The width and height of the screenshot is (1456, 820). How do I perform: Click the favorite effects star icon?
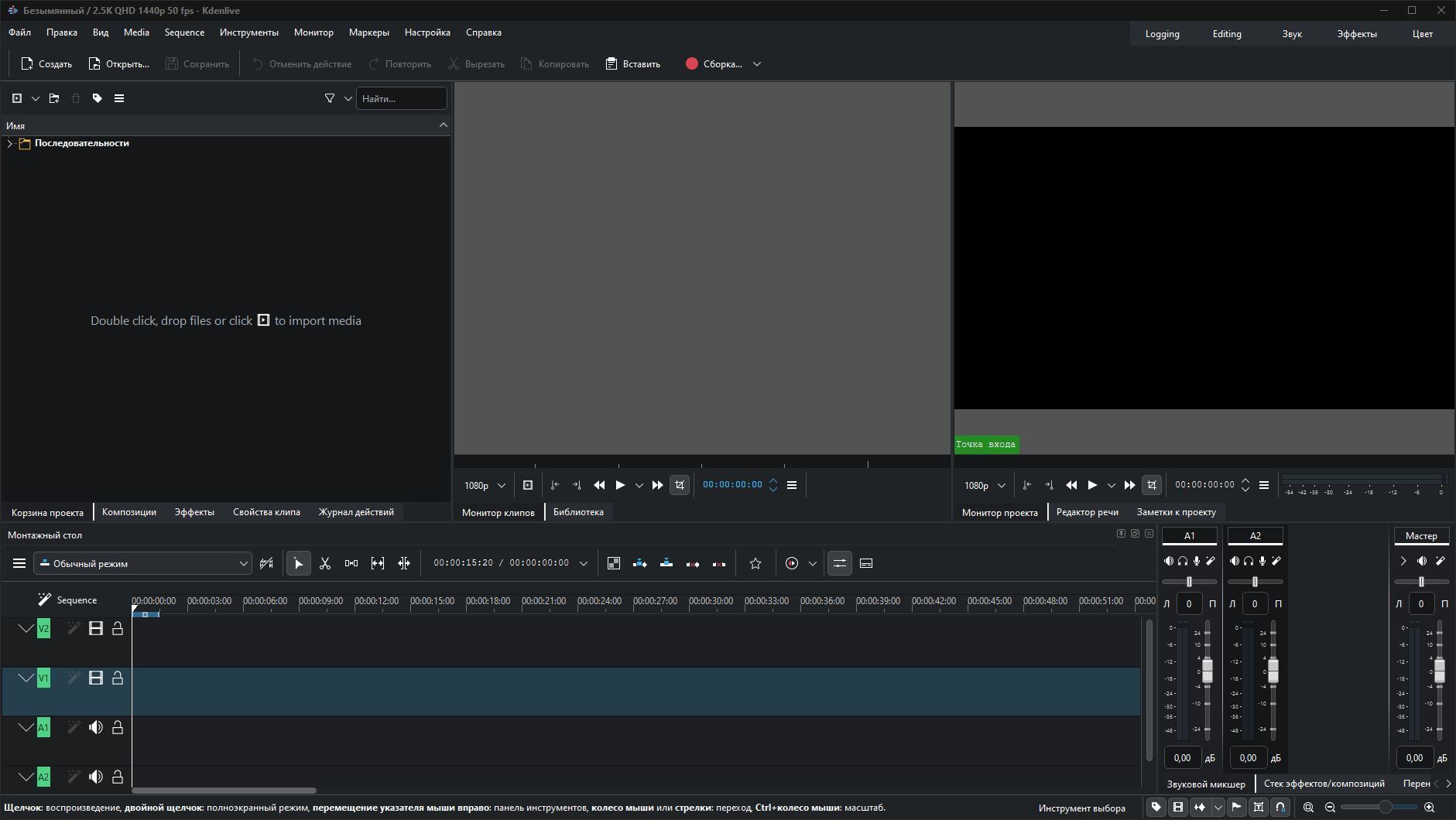click(x=755, y=563)
